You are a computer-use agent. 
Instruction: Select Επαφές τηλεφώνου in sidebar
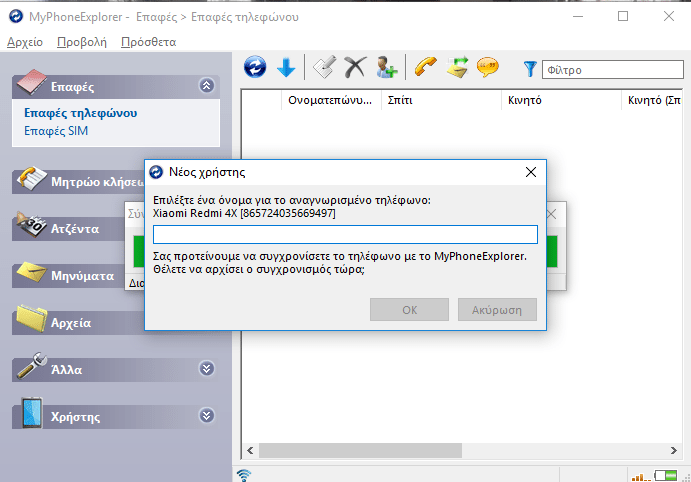tap(80, 113)
